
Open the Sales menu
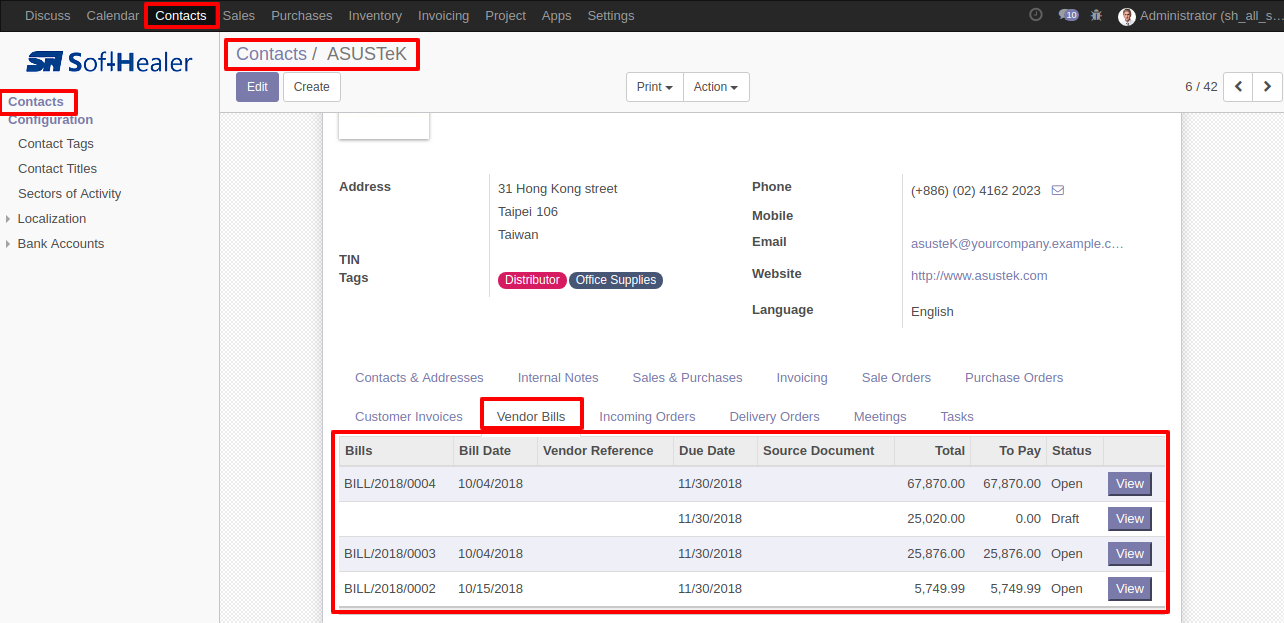[239, 16]
